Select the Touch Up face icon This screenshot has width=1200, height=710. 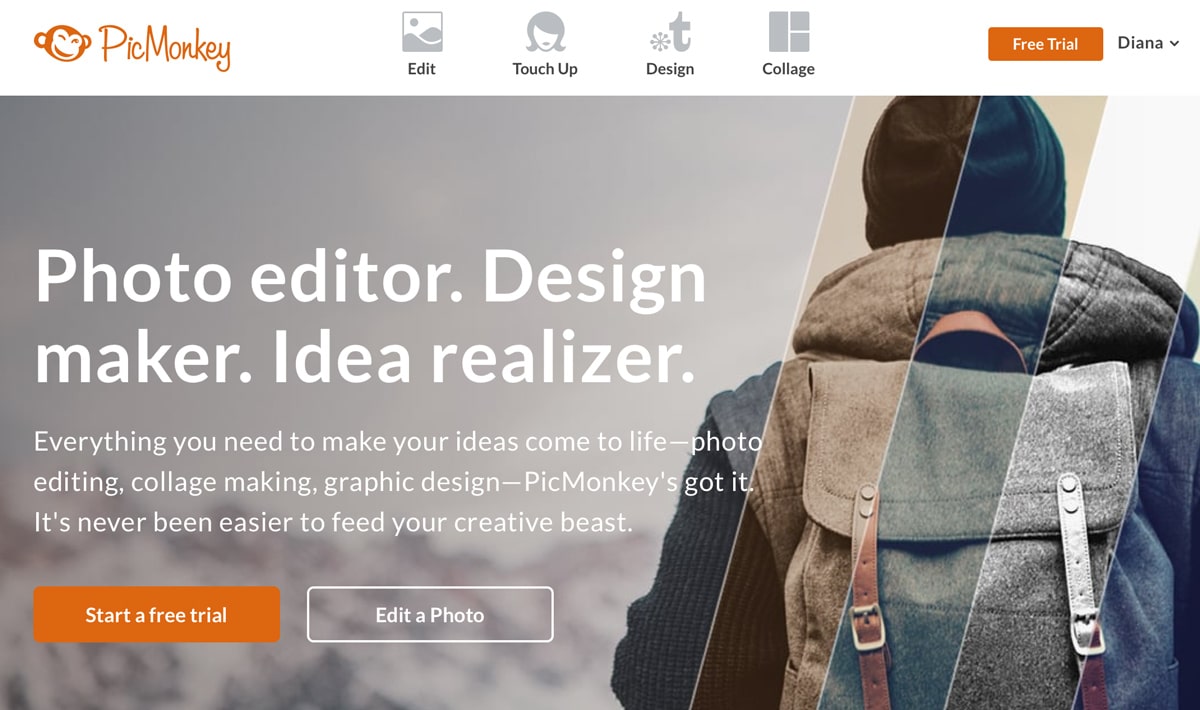pos(545,32)
